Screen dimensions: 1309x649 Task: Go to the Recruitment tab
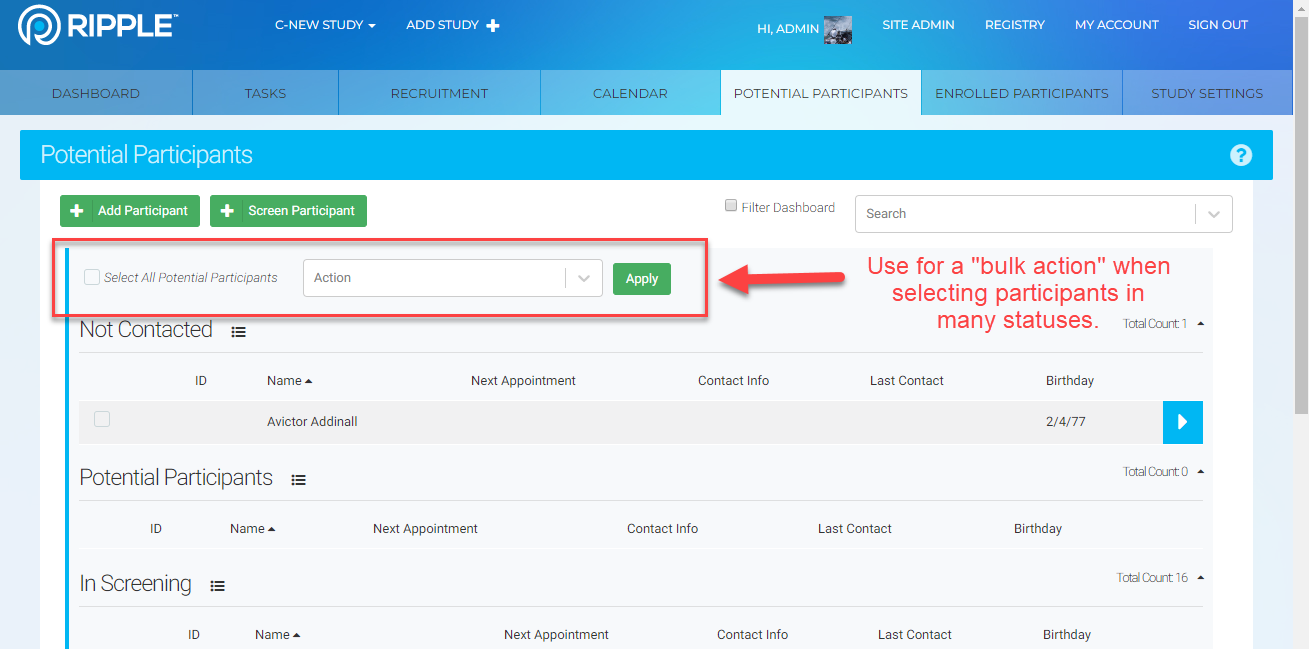tap(439, 93)
